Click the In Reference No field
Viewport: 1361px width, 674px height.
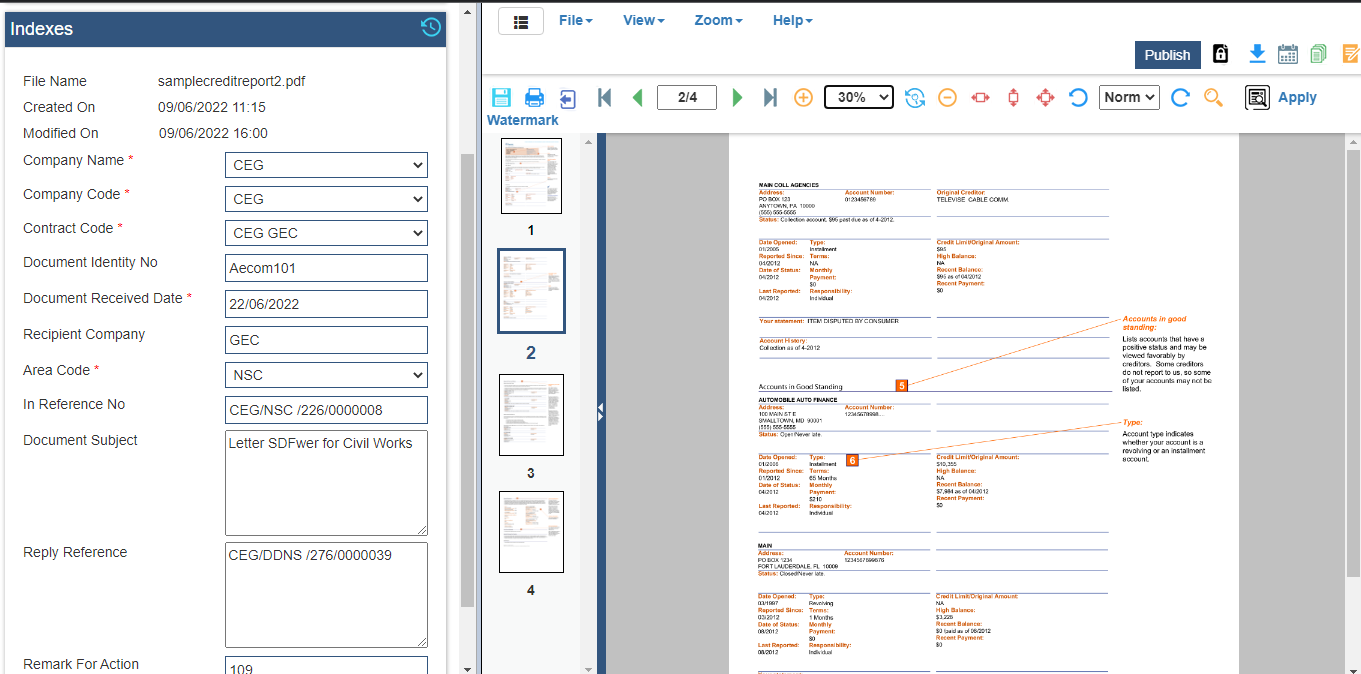(x=326, y=410)
